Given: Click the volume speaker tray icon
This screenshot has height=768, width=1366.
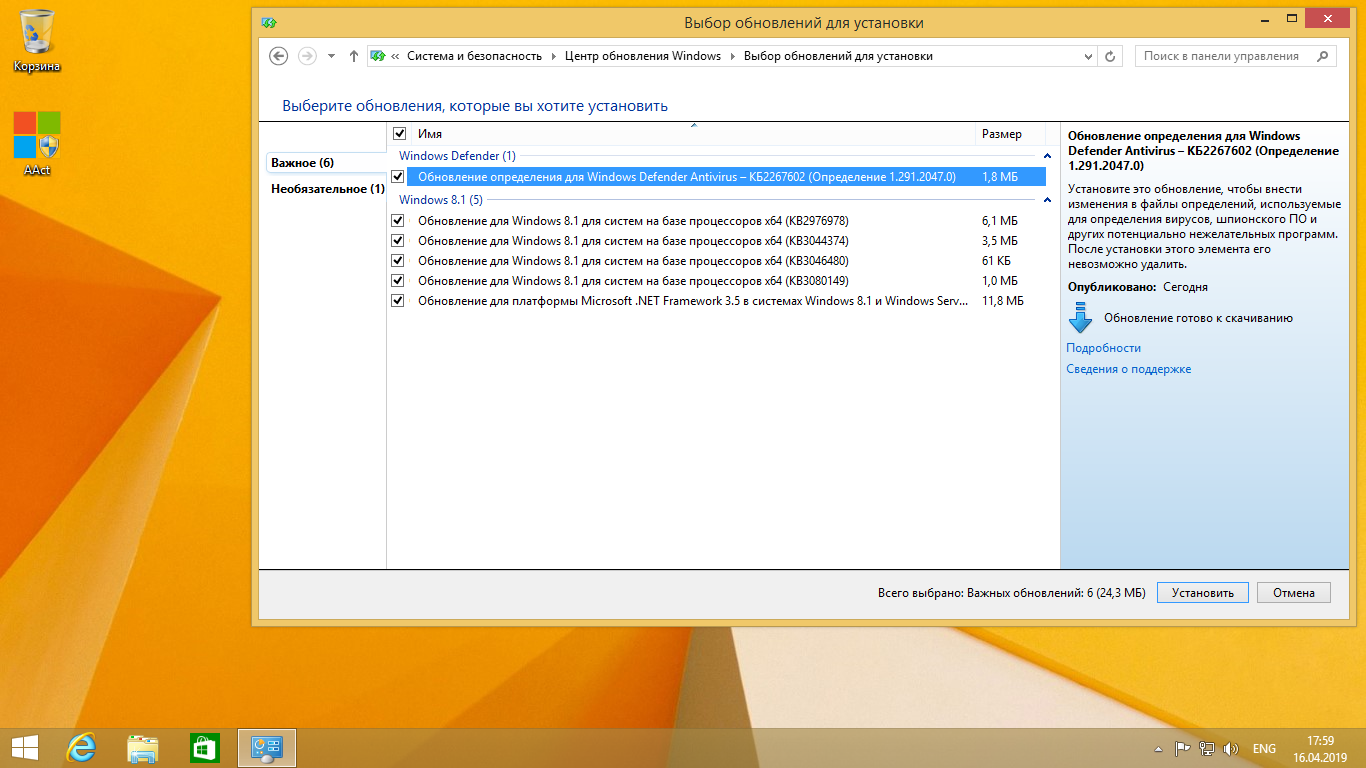Looking at the screenshot, I should pos(1231,748).
